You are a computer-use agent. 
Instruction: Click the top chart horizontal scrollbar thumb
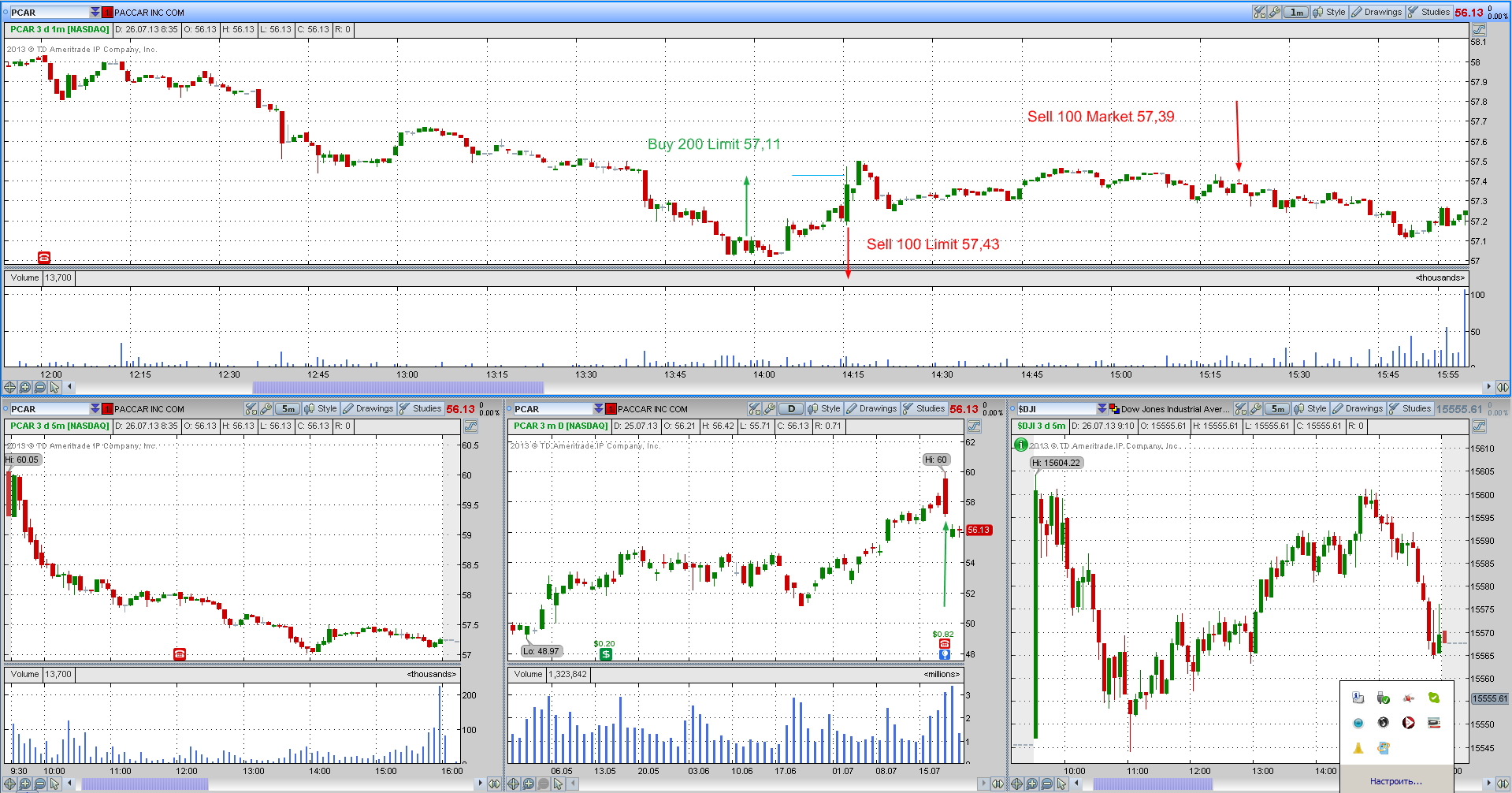(x=398, y=387)
